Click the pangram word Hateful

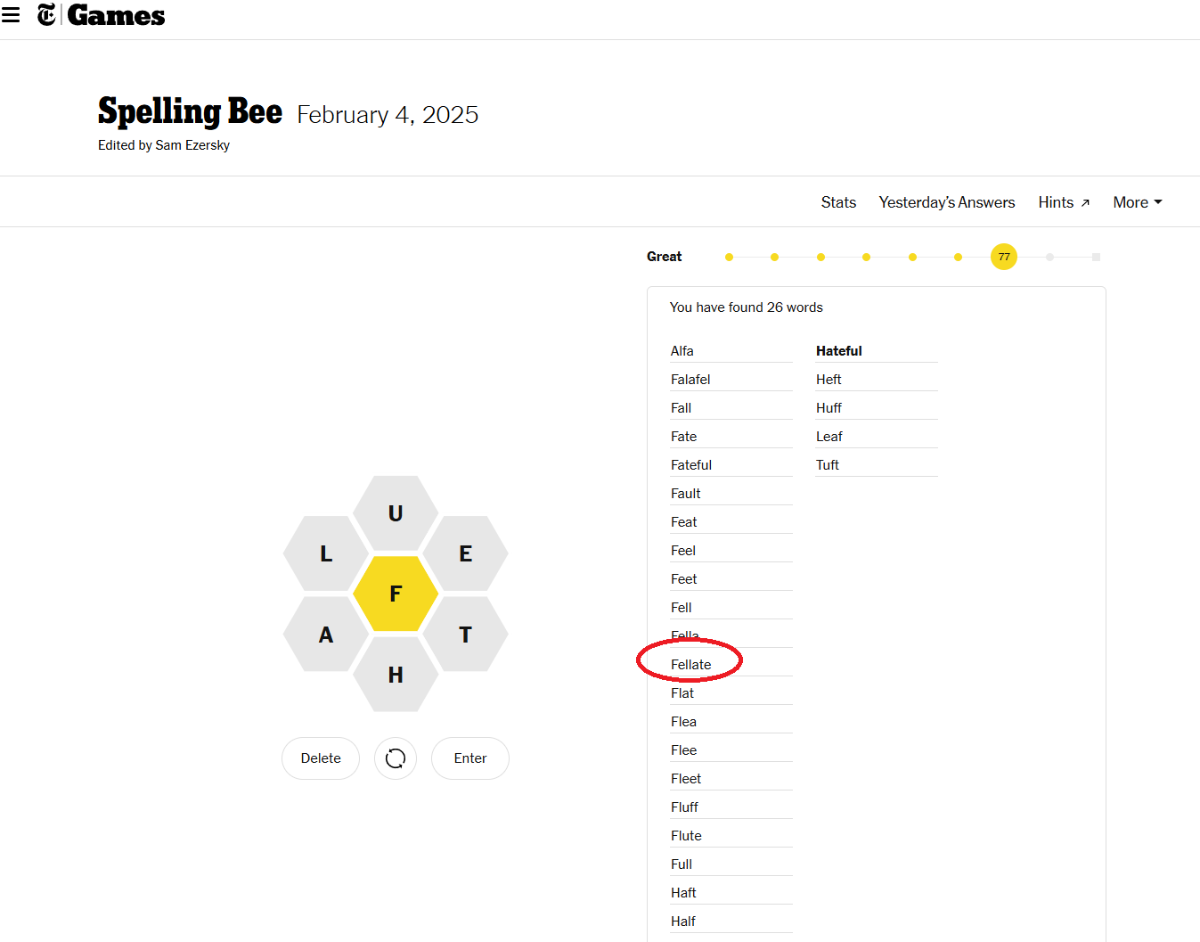(x=839, y=351)
